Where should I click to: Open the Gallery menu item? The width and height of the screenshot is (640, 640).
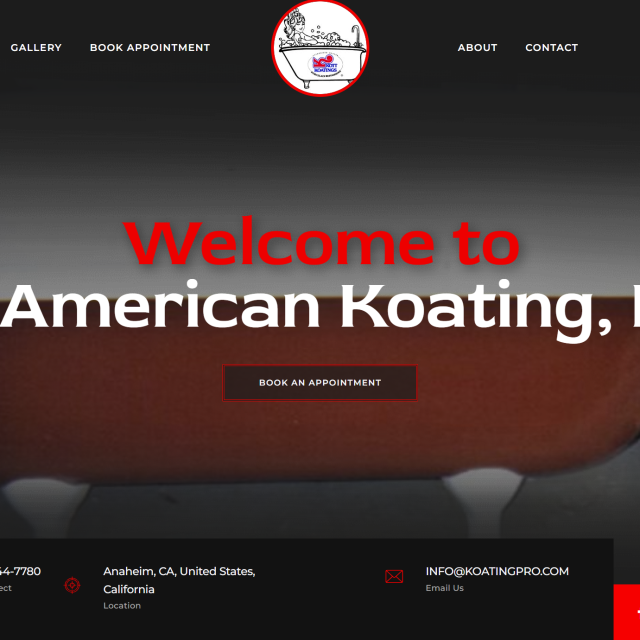(x=36, y=48)
